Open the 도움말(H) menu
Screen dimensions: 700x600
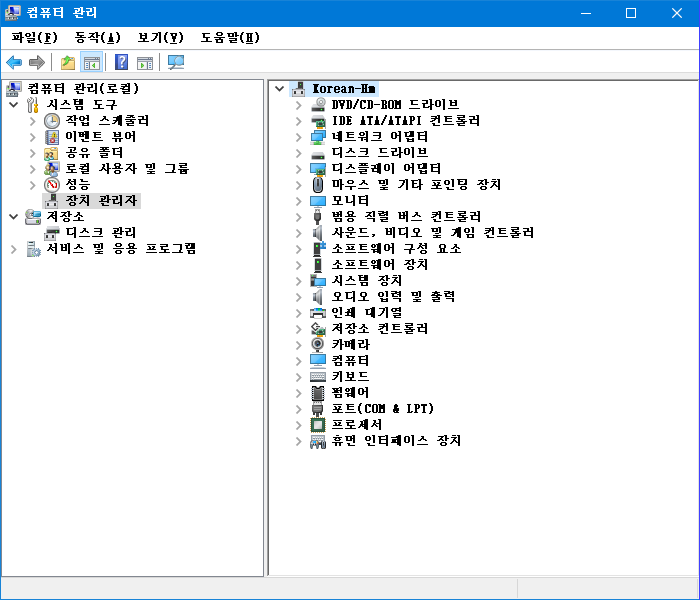(x=229, y=38)
